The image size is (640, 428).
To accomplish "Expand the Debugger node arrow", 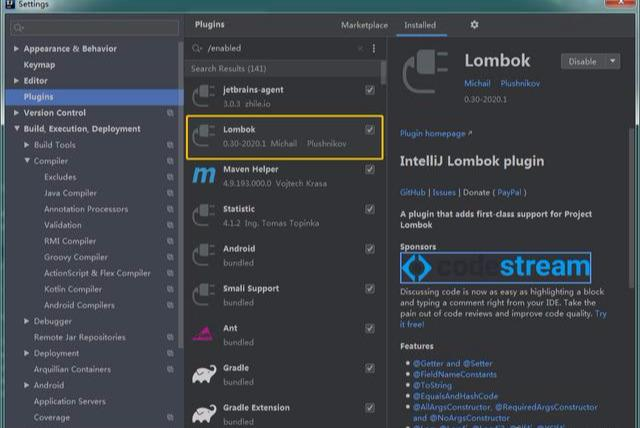I will tap(27, 321).
